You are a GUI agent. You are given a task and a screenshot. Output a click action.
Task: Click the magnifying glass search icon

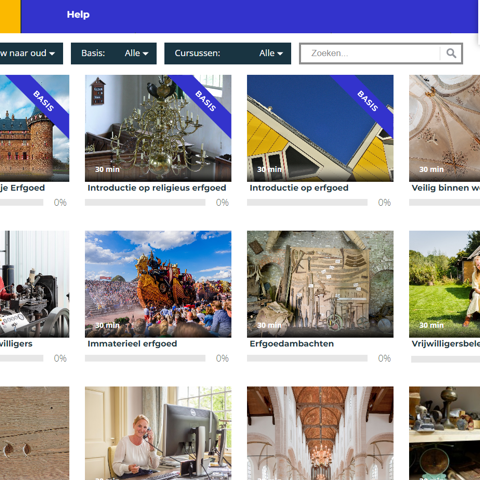(x=451, y=53)
